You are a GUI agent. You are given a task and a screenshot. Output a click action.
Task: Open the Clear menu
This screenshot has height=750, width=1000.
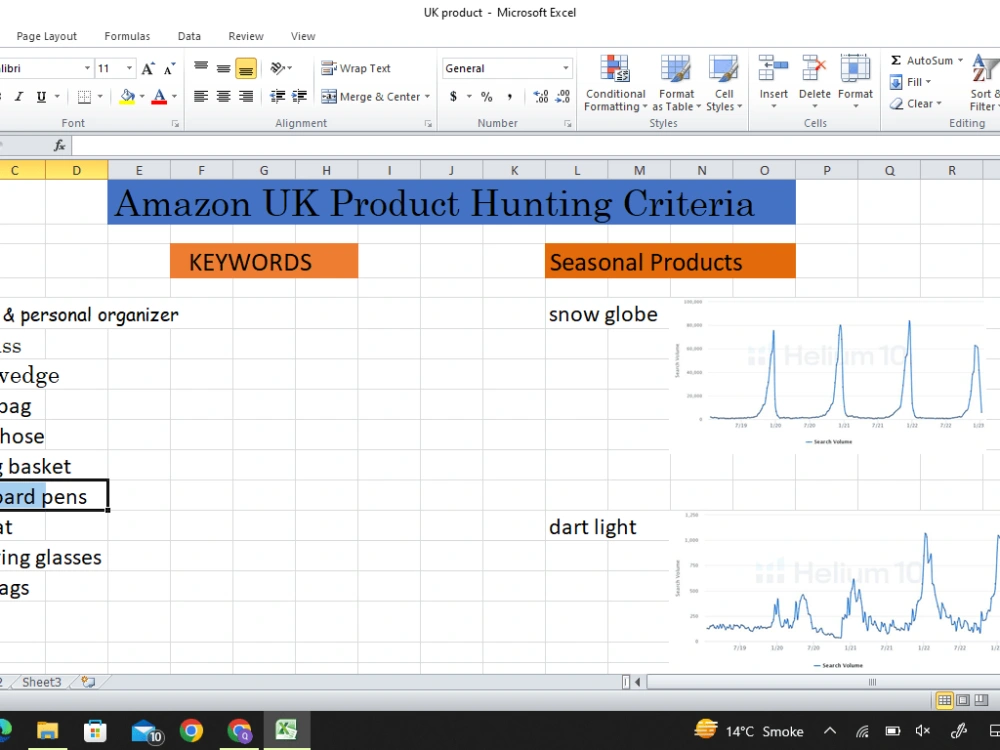(x=916, y=104)
